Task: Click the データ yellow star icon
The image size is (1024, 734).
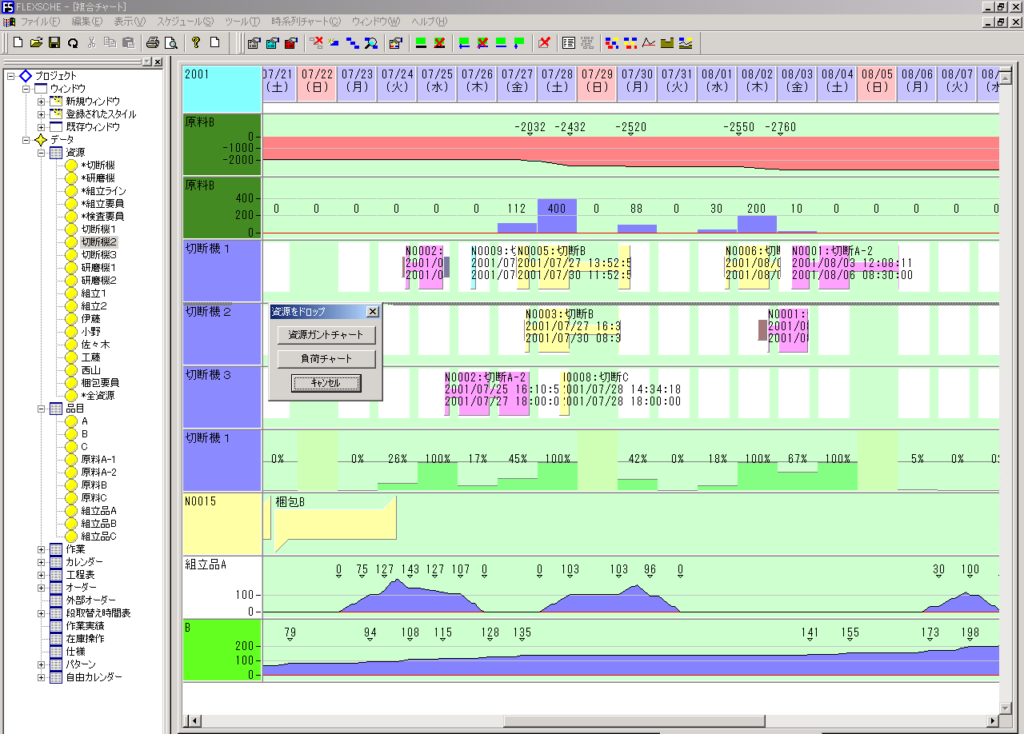Action: coord(40,140)
